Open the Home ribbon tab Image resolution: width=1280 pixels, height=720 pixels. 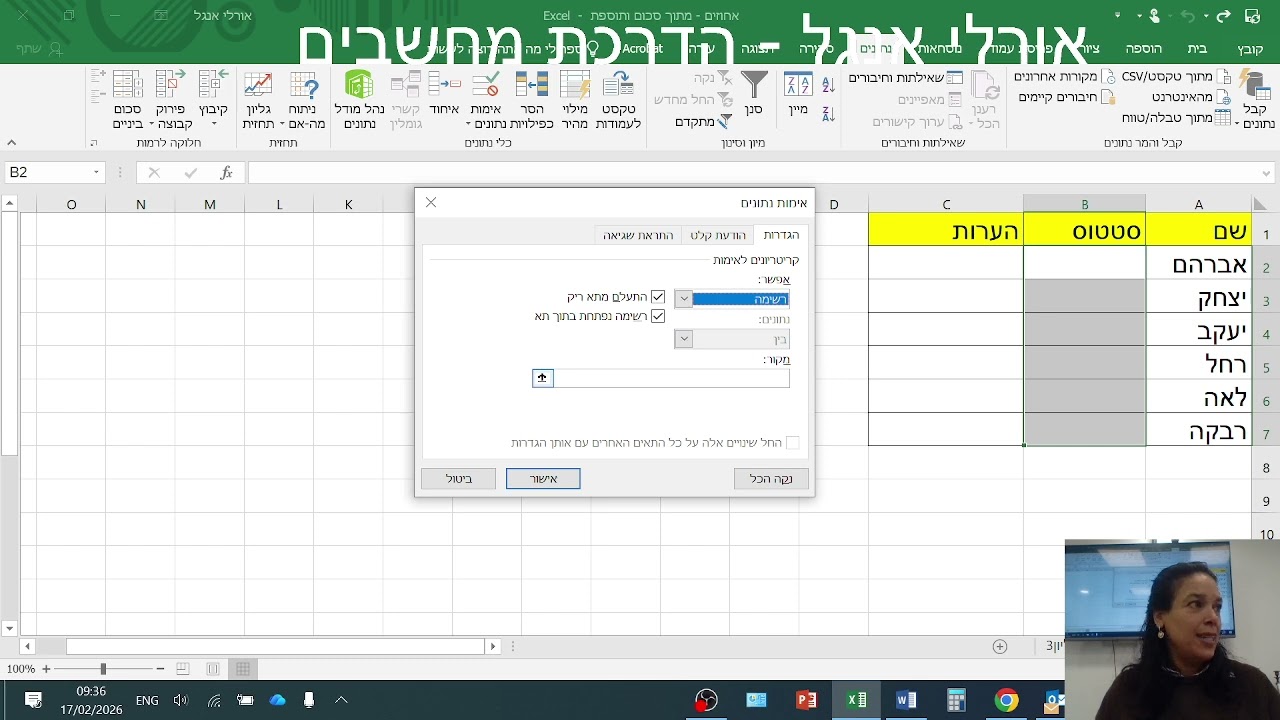(1197, 48)
